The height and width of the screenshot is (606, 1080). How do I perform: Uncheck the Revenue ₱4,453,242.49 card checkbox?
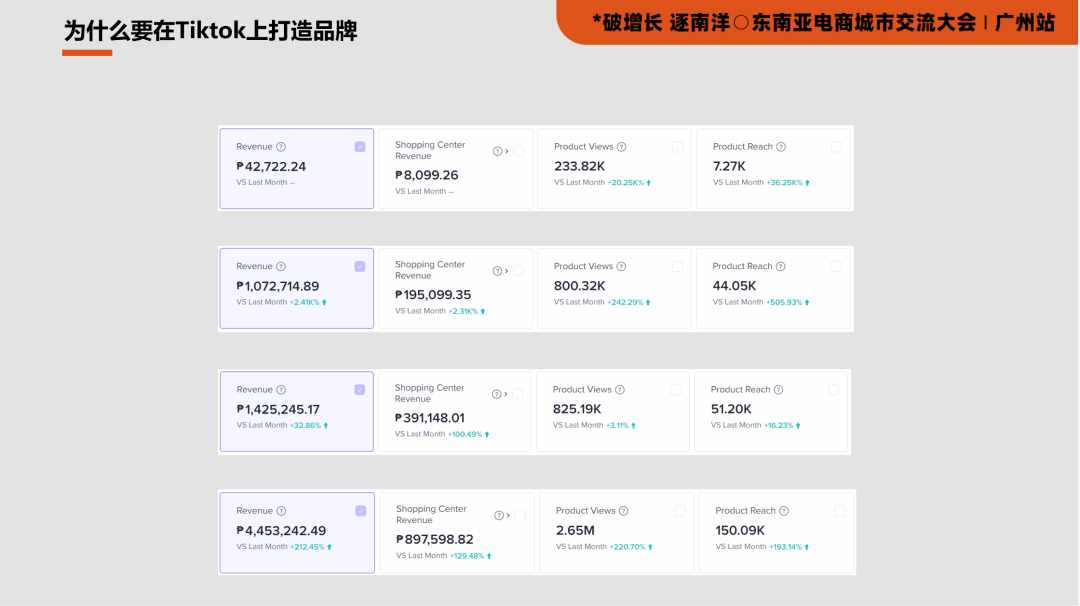(360, 511)
